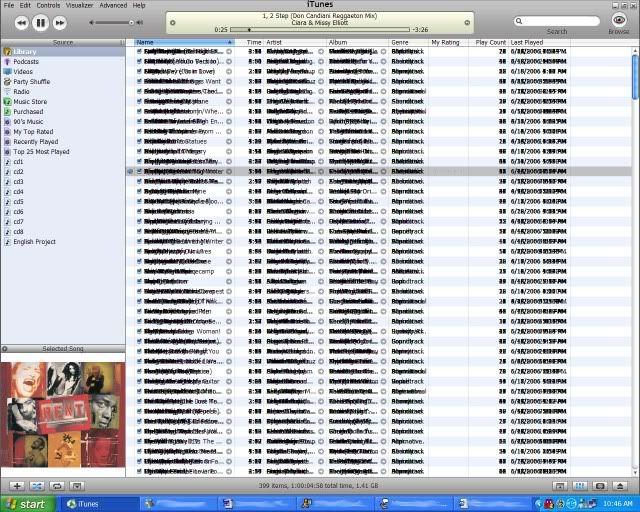The height and width of the screenshot is (512, 640).
Task: Uncheck the song ending in camp
Action: pos(139,272)
